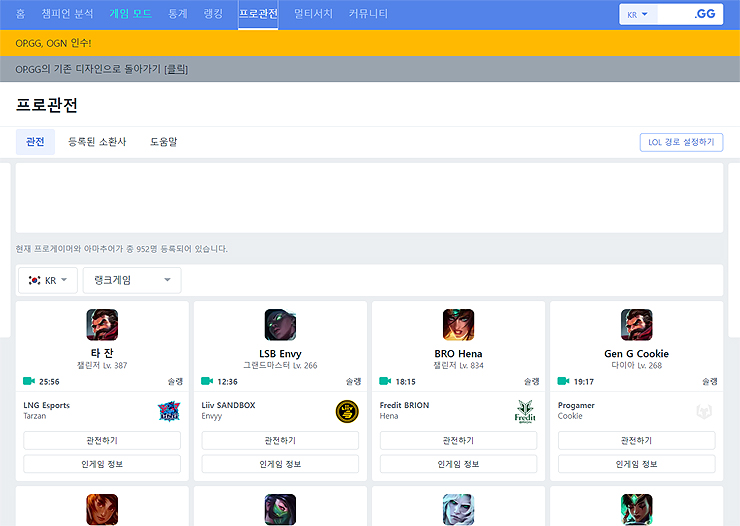Click the camera icon next to 19:17

coord(563,381)
